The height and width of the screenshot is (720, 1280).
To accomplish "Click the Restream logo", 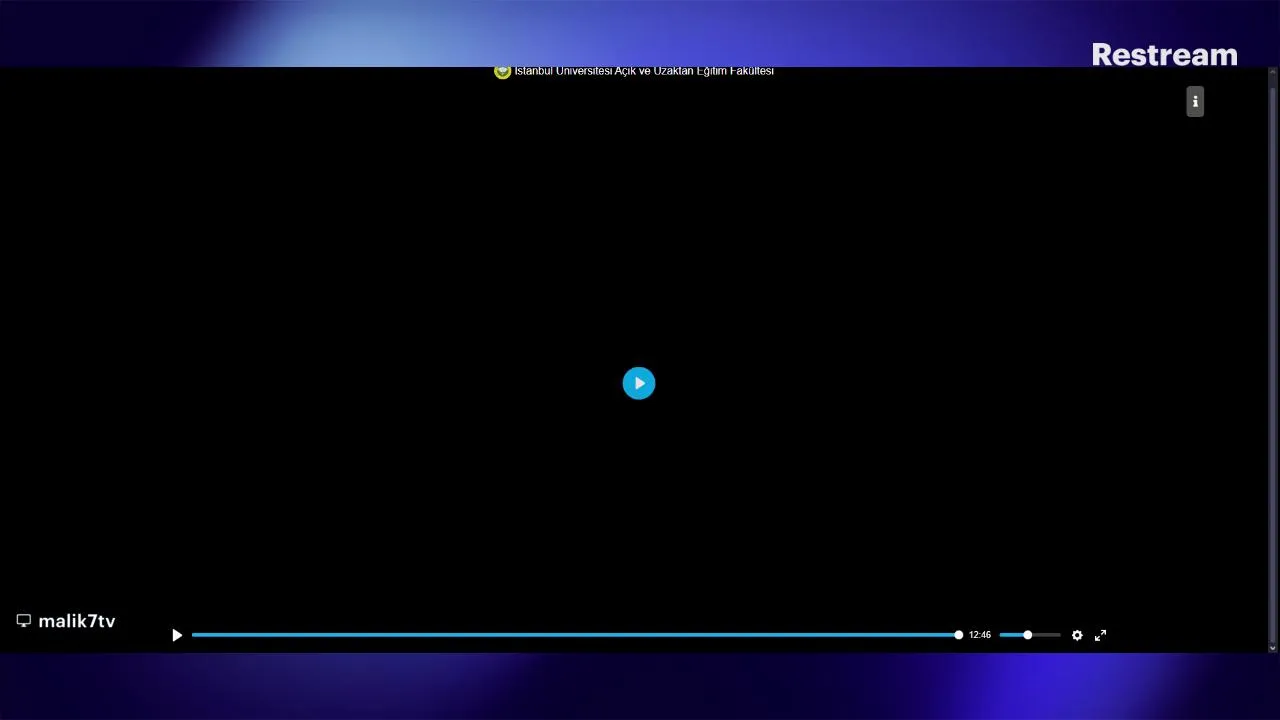I will (x=1164, y=55).
